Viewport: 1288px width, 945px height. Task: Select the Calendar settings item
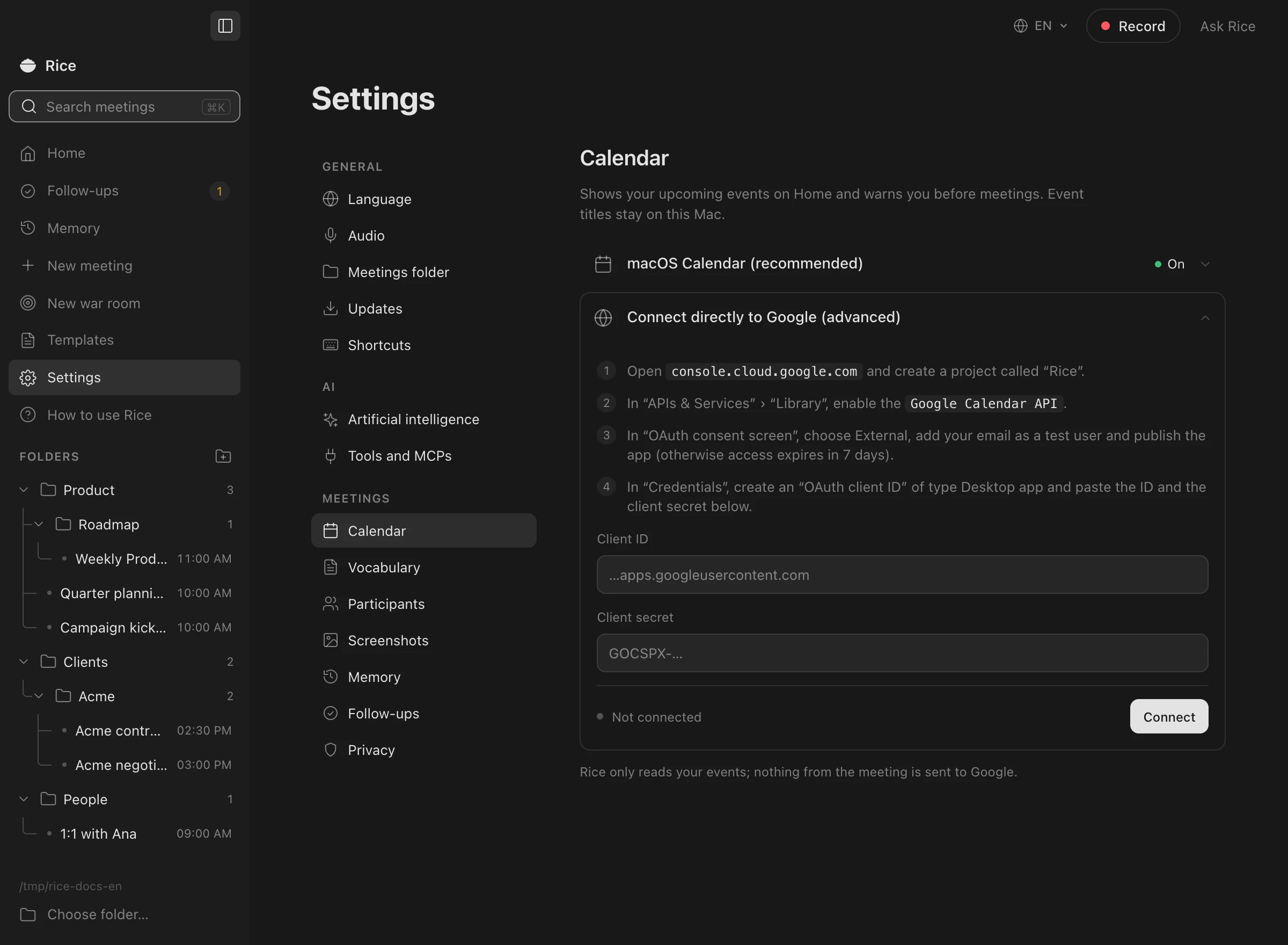423,530
